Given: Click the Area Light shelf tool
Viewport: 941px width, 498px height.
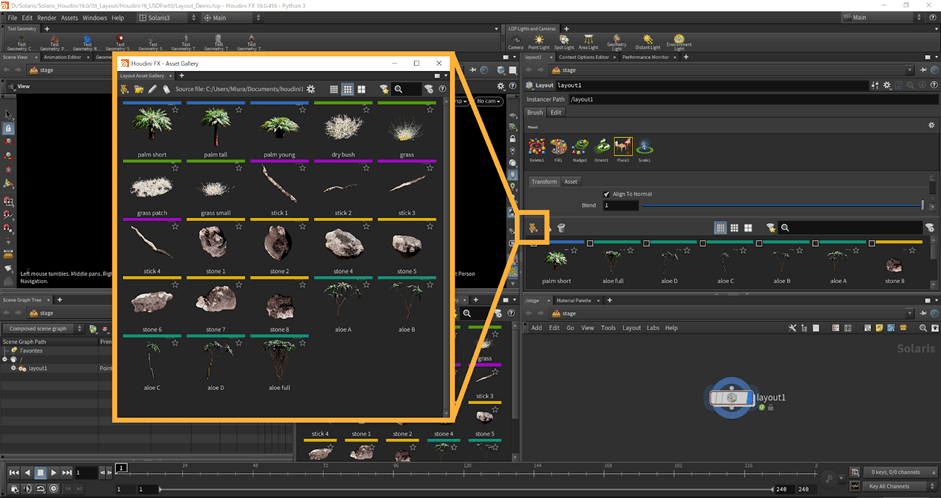Looking at the screenshot, I should coord(588,42).
